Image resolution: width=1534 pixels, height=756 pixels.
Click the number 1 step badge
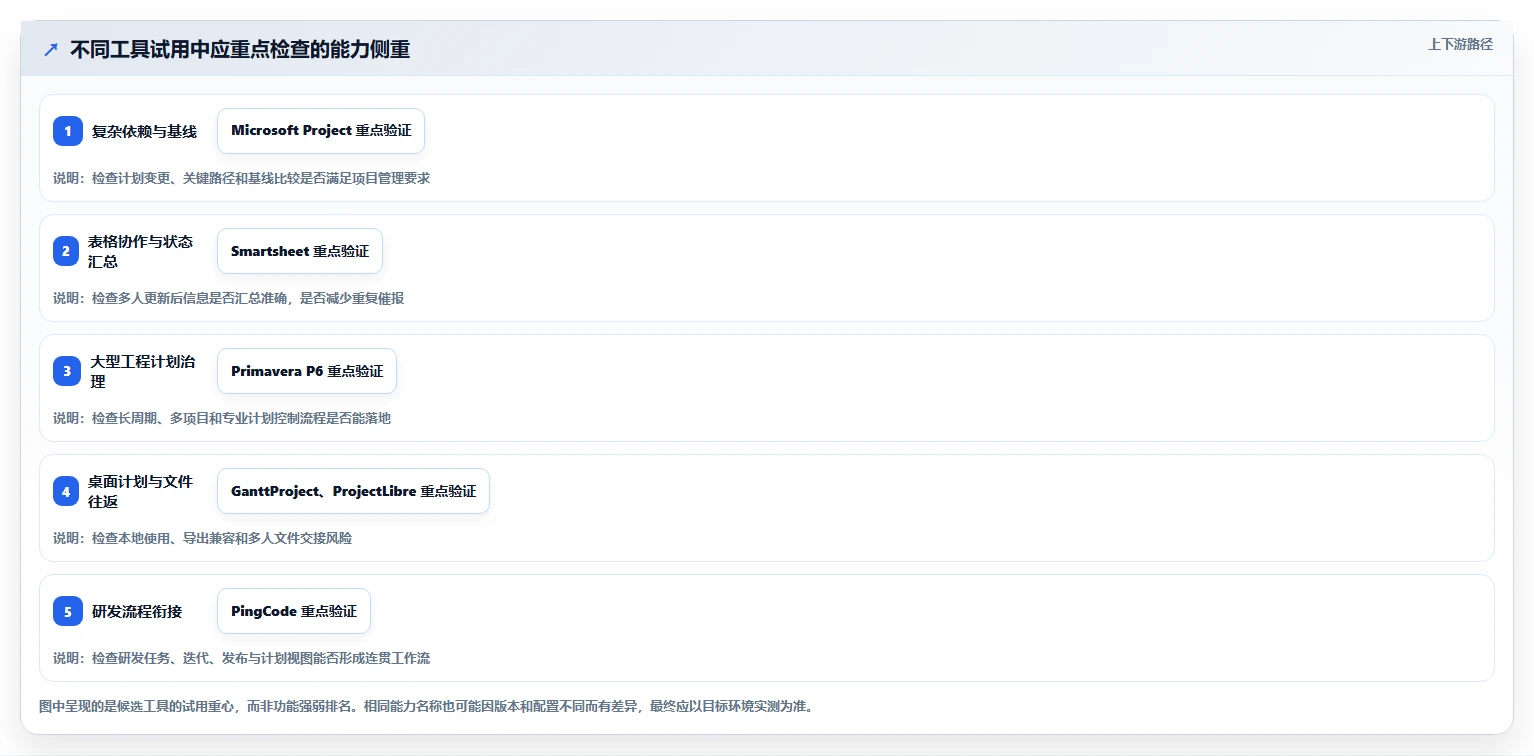click(x=68, y=131)
